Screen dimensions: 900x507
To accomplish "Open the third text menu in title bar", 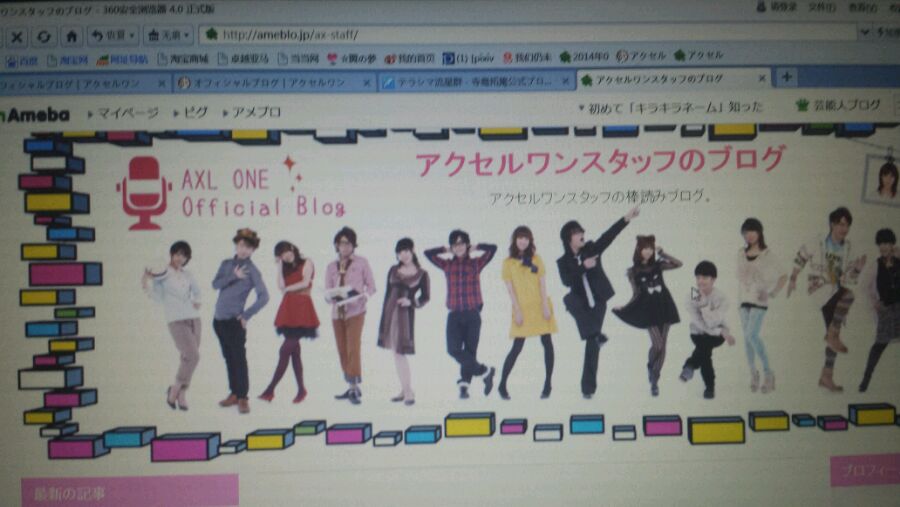I will (862, 7).
